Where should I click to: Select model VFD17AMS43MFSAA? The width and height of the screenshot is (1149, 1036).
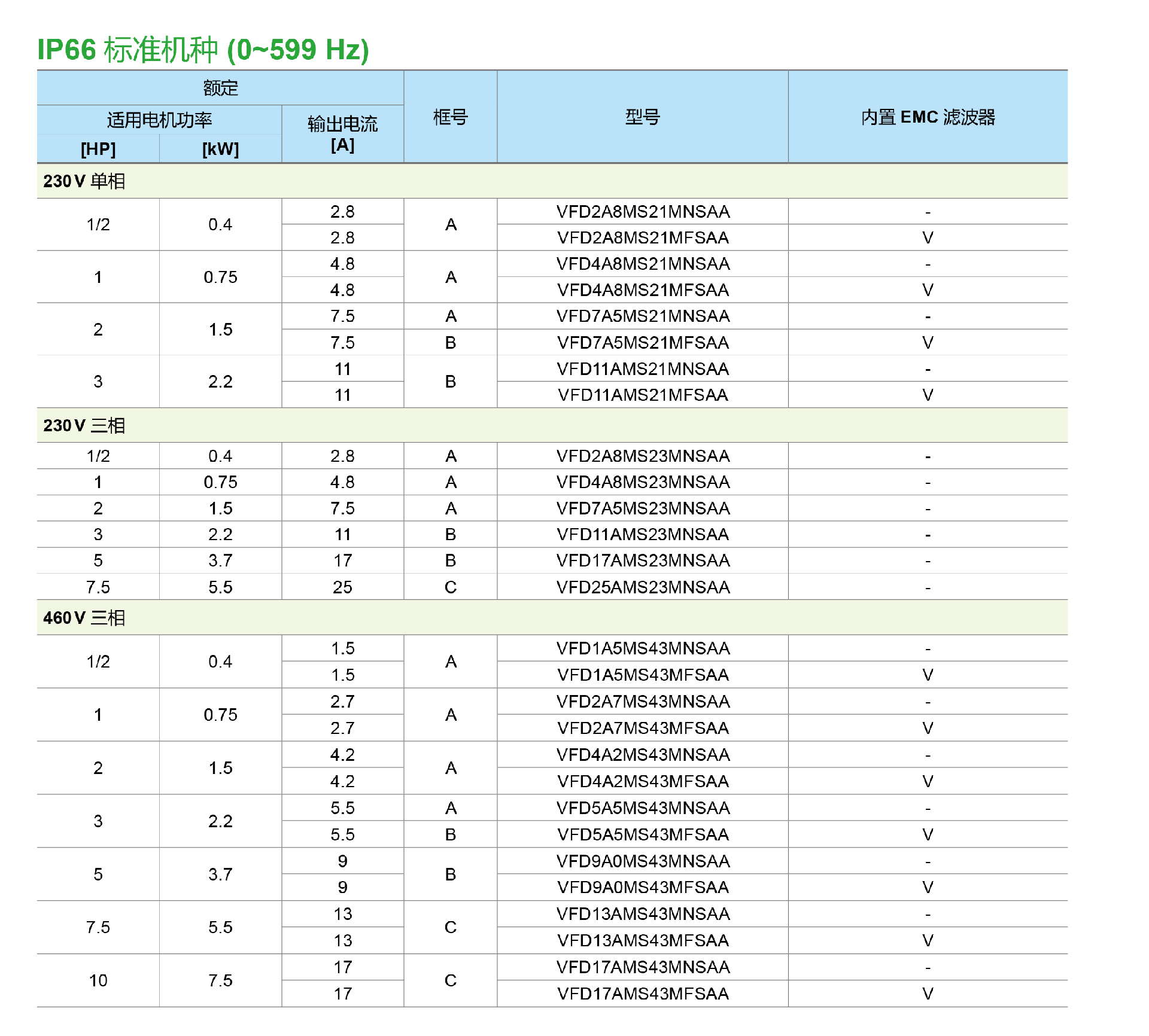(x=642, y=994)
